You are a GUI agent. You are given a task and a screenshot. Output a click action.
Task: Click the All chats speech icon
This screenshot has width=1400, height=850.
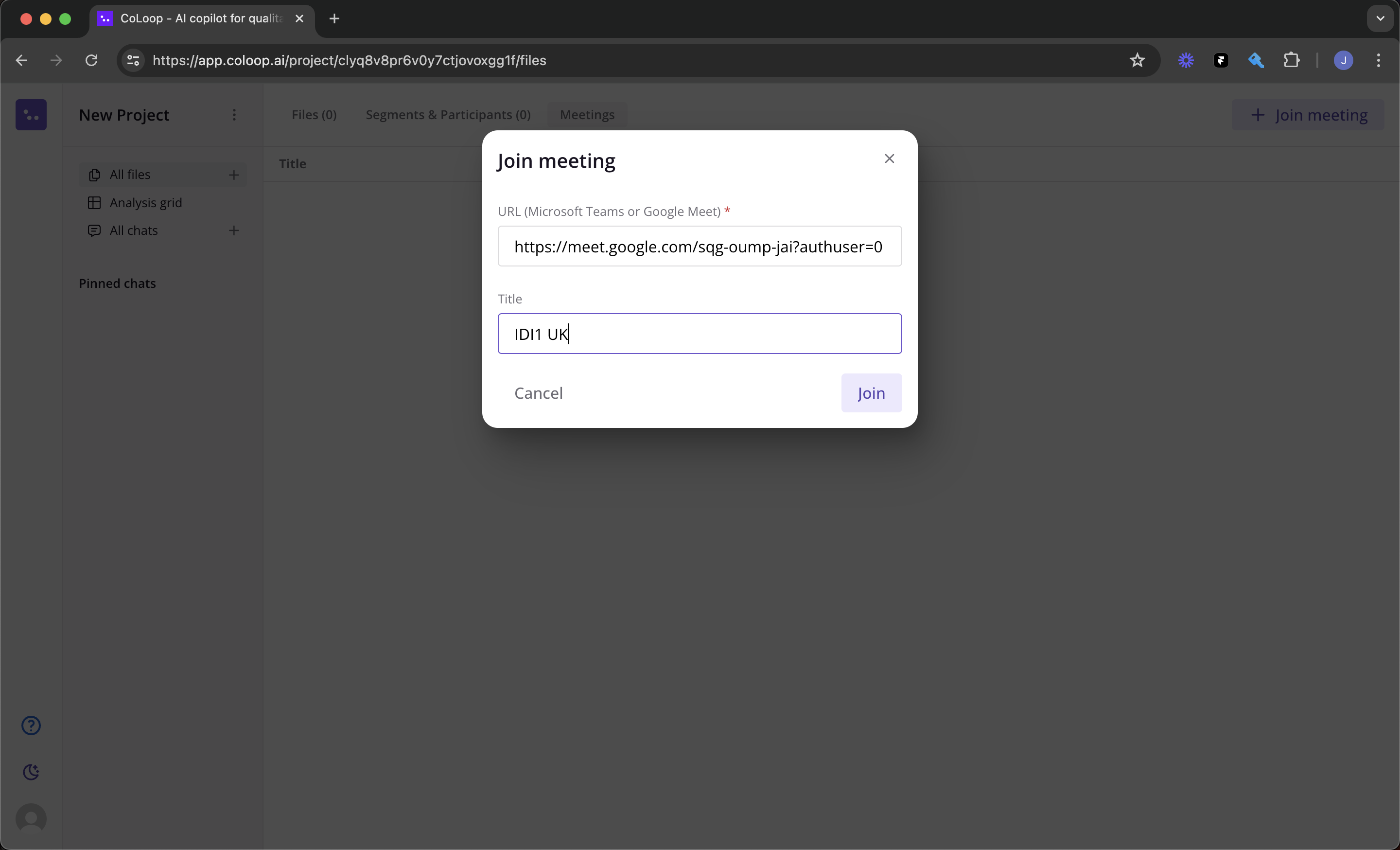(94, 230)
